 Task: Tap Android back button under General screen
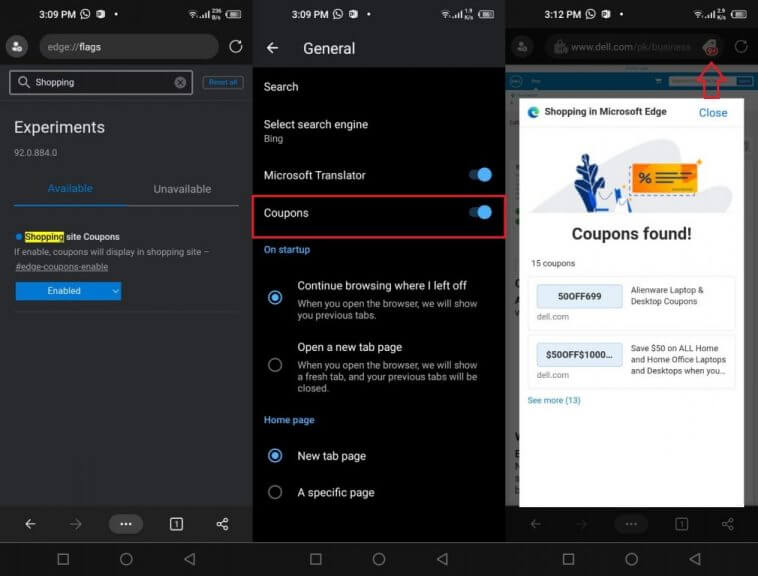pos(442,559)
